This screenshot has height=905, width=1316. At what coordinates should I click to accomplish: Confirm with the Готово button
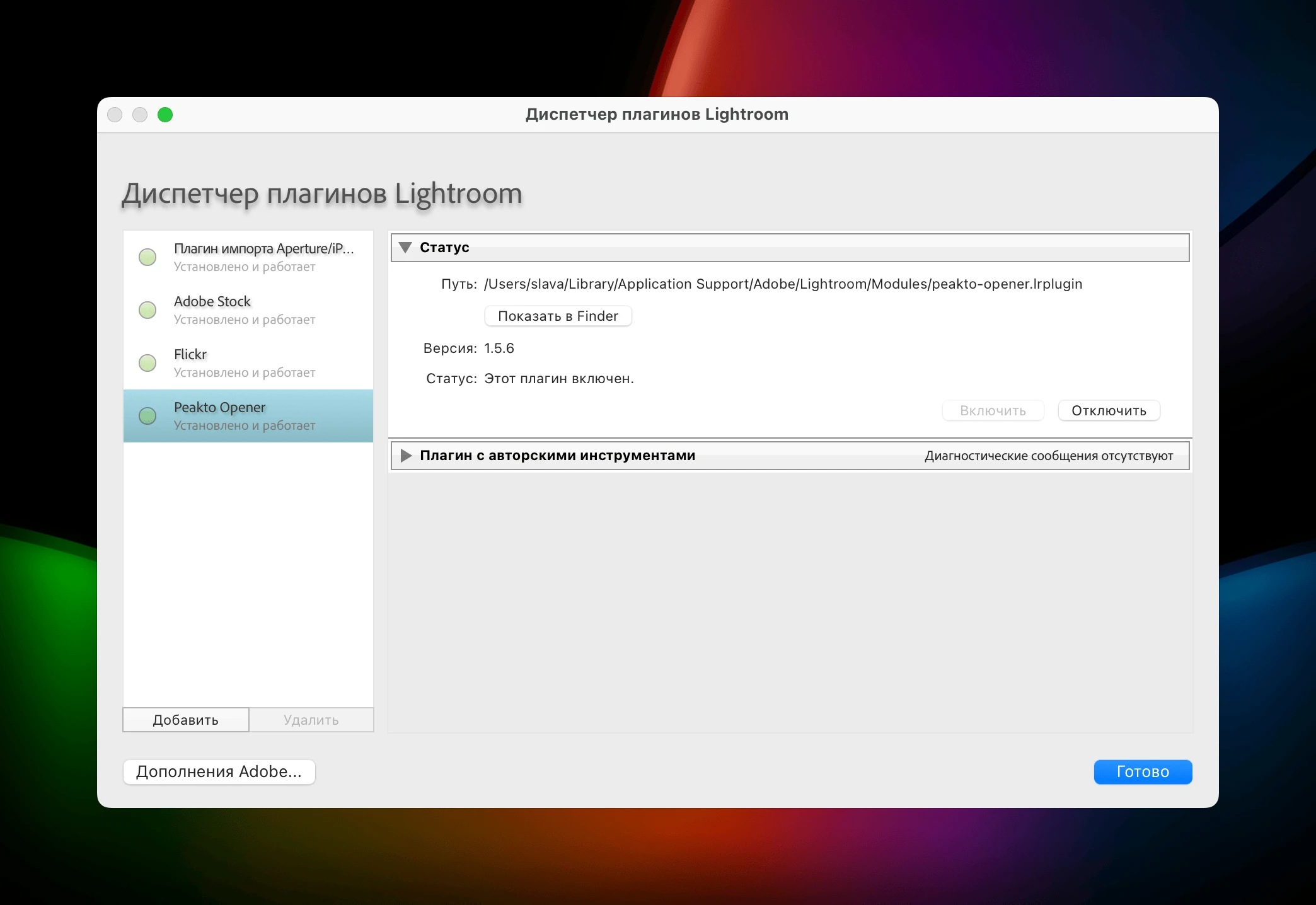(1143, 772)
